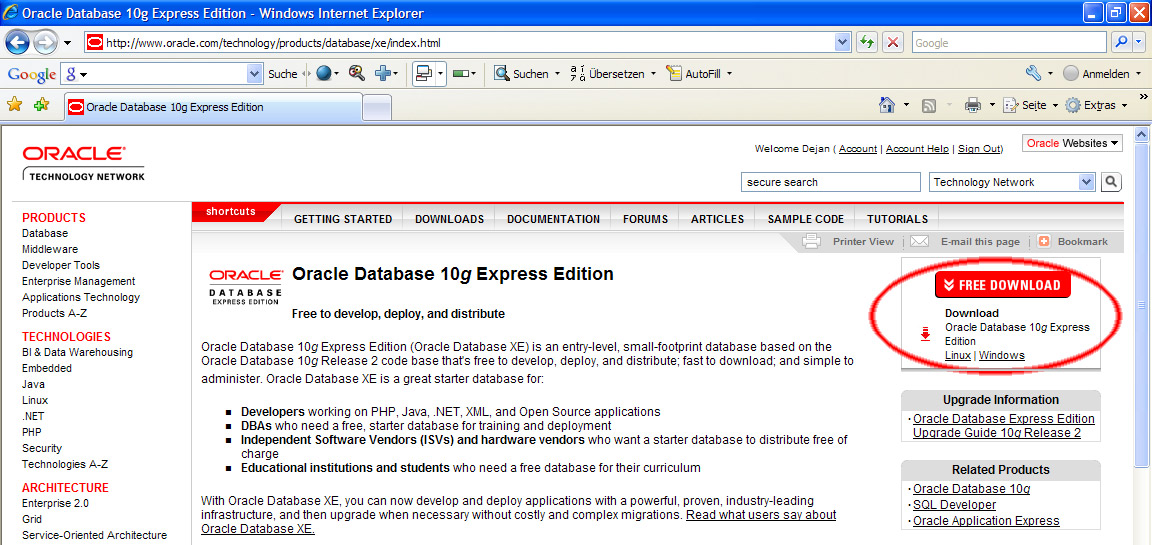
Task: Click the Printer View icon
Action: point(811,241)
